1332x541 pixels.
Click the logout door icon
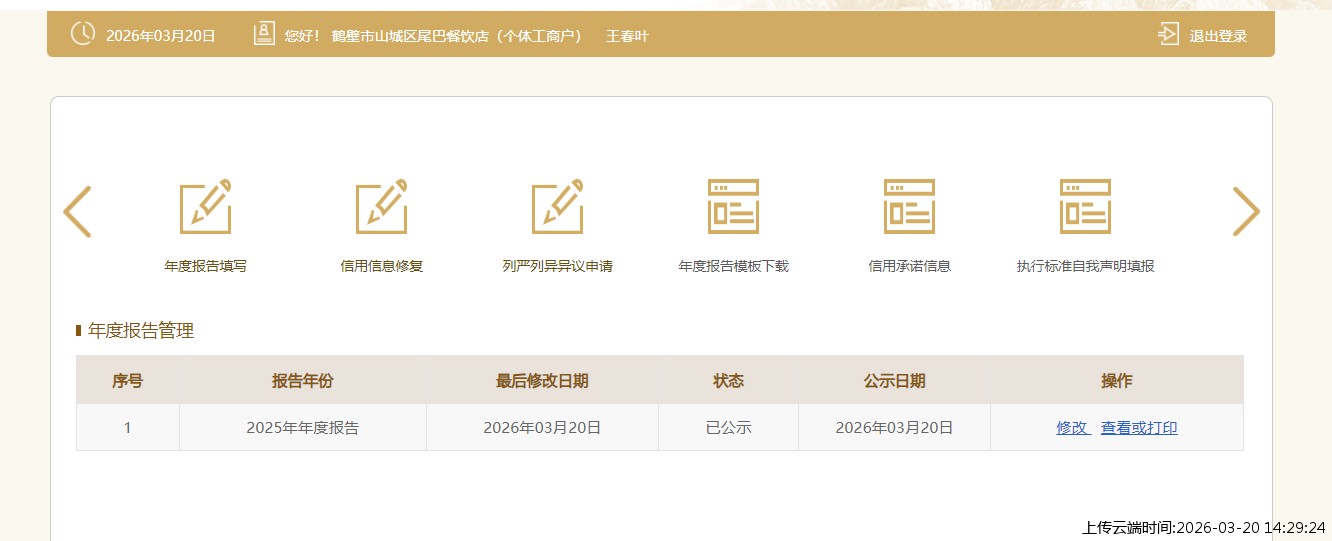1168,35
